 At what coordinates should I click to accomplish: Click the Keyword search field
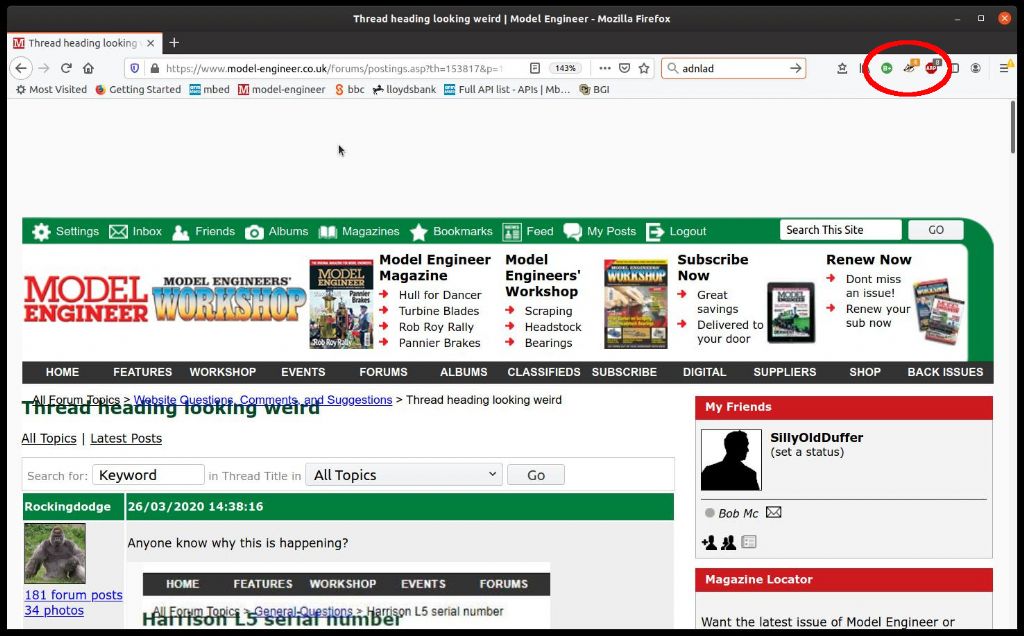pos(148,475)
